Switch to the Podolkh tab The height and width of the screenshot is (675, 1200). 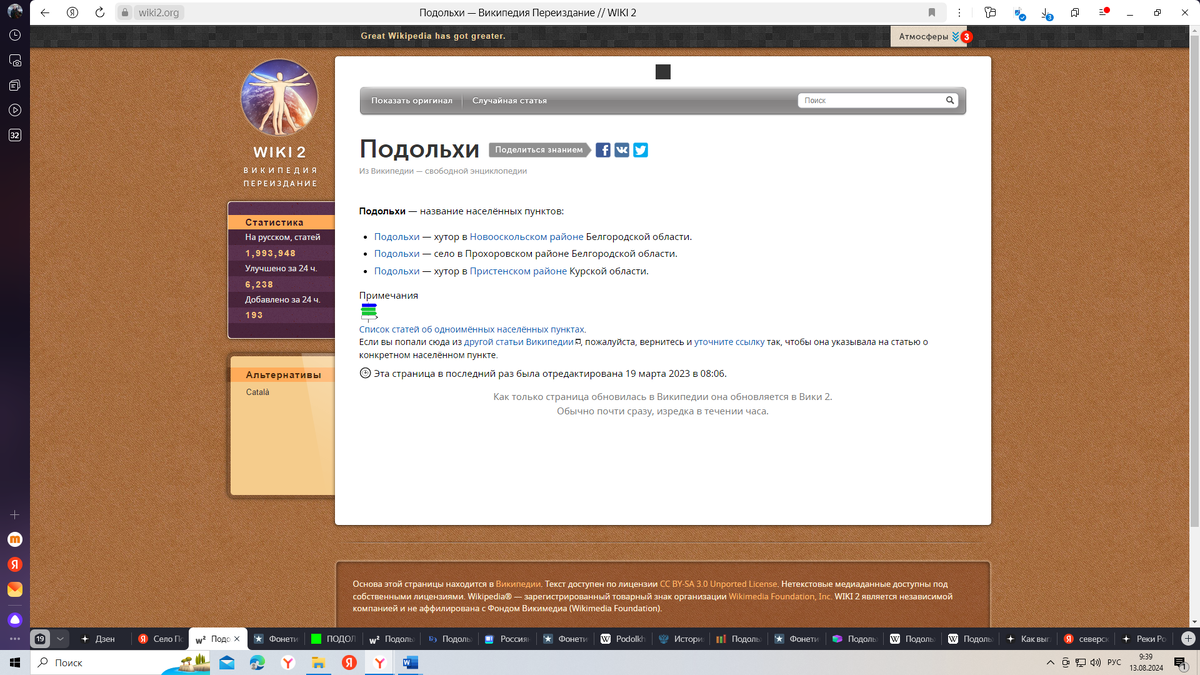(622, 638)
